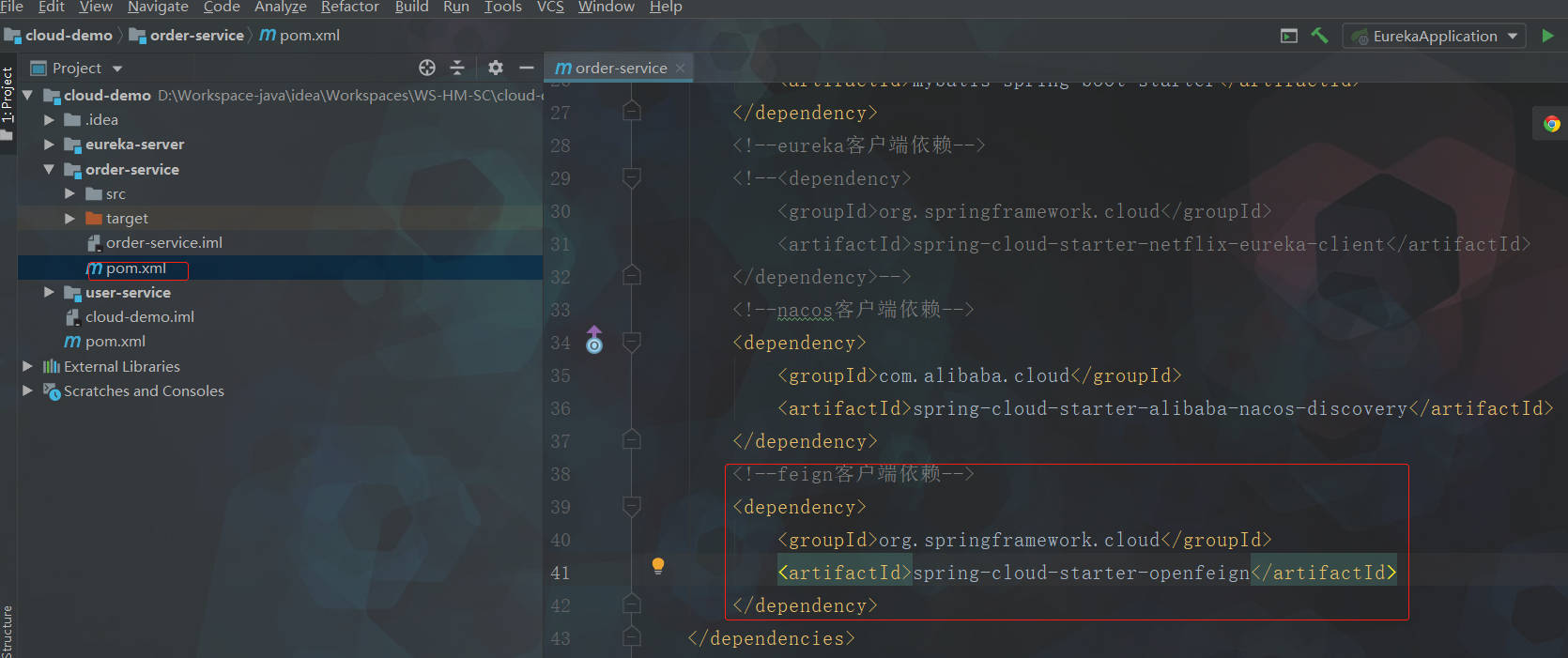1568x658 pixels.
Task: Click the Collapse All icon in Project panel
Action: point(457,68)
